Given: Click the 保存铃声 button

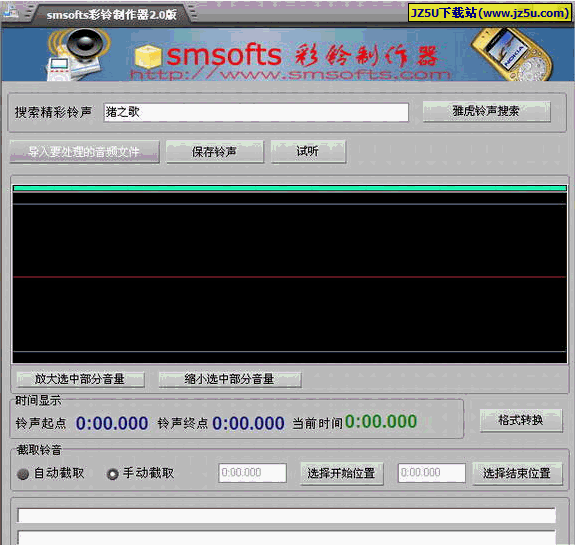Looking at the screenshot, I should click(x=215, y=151).
